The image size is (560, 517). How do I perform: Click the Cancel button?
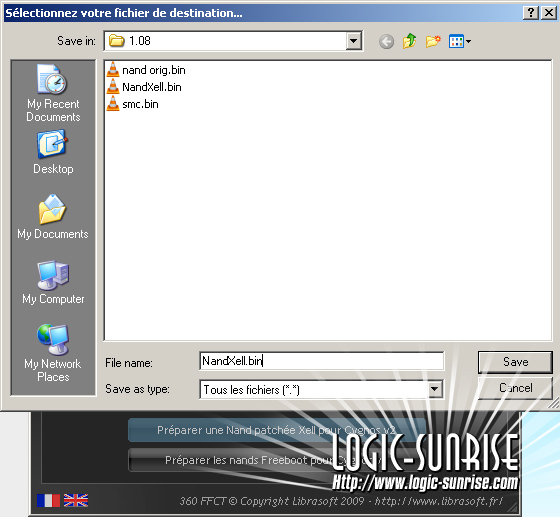[515, 388]
